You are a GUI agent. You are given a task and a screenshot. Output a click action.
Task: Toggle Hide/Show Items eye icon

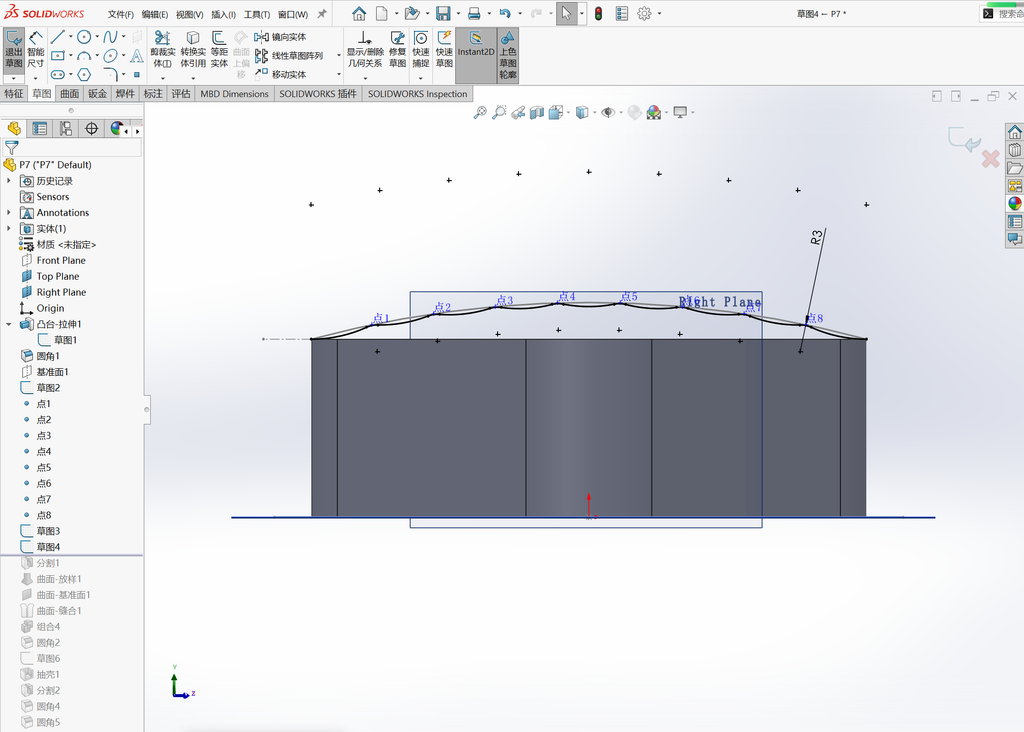point(607,112)
